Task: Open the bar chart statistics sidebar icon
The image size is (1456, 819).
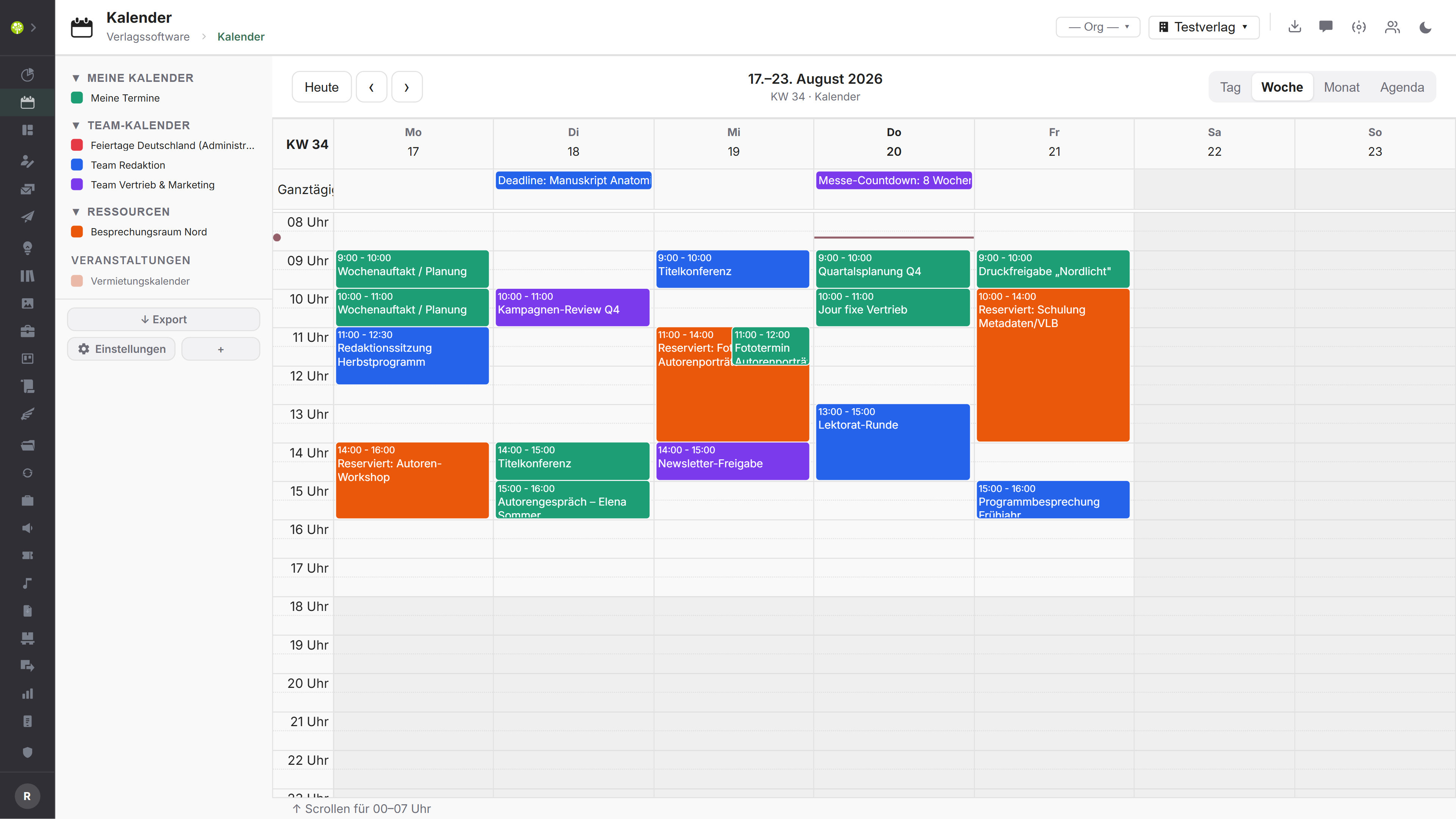Action: pos(27,694)
